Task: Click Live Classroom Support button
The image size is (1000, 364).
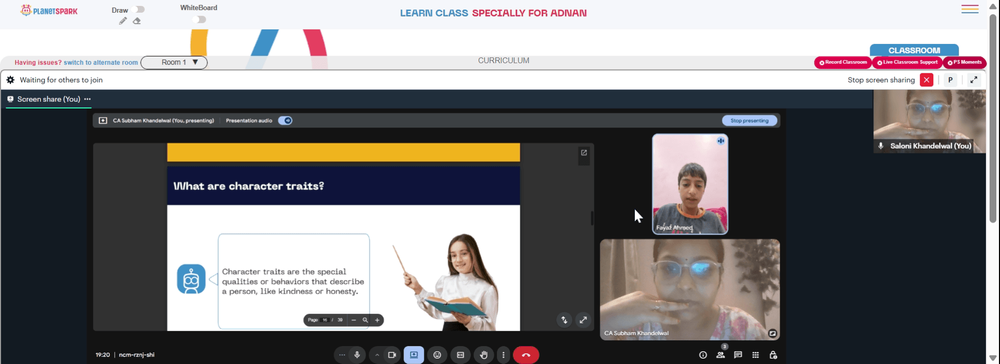Action: [x=907, y=62]
